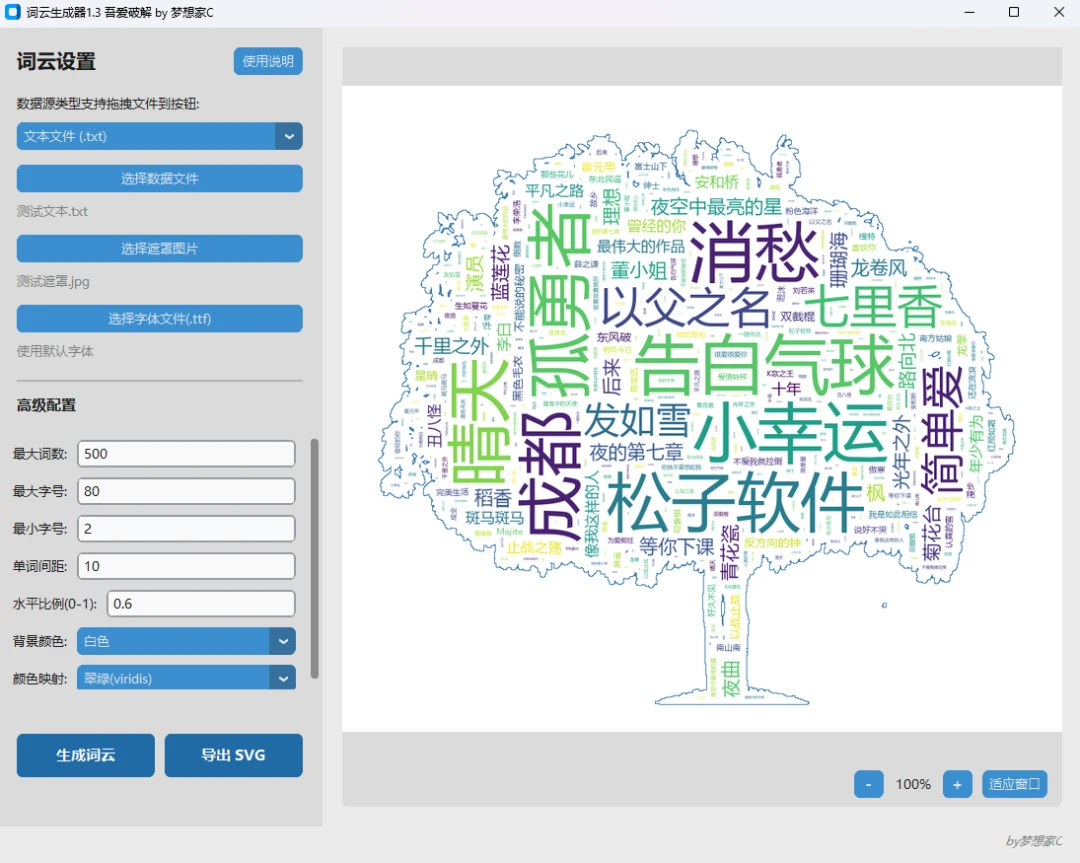Image resolution: width=1080 pixels, height=863 pixels.
Task: Zoom out using the minus button
Action: pyautogui.click(x=868, y=784)
